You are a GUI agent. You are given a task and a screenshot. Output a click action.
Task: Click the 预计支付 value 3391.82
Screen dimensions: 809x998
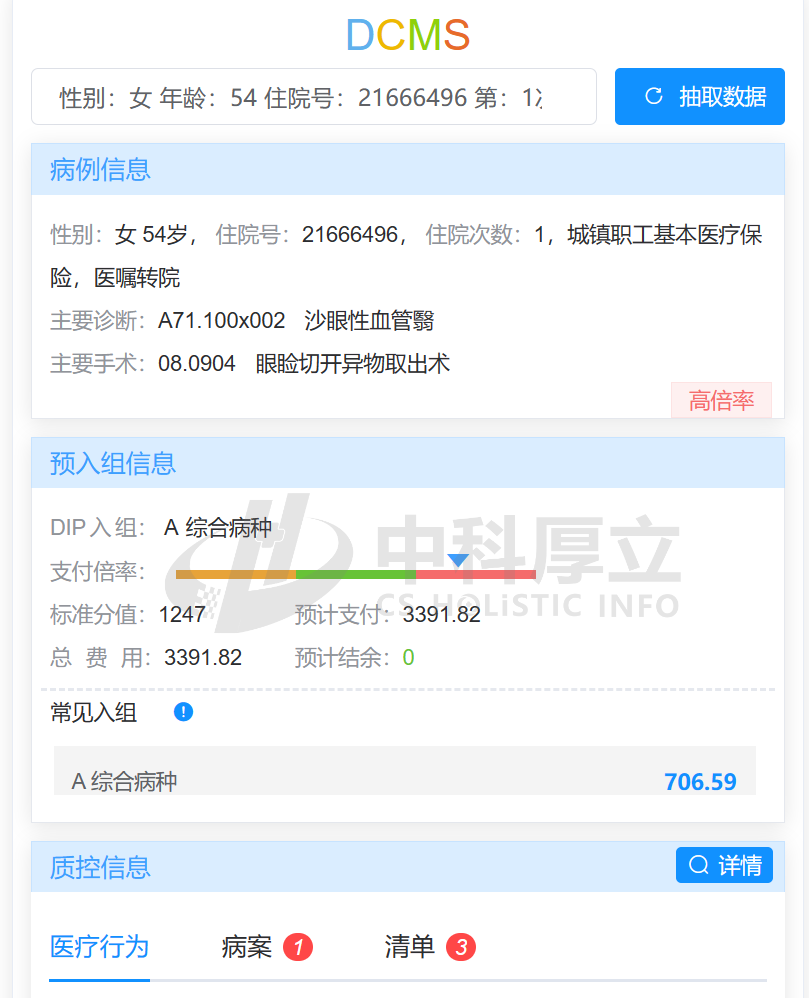coord(442,614)
